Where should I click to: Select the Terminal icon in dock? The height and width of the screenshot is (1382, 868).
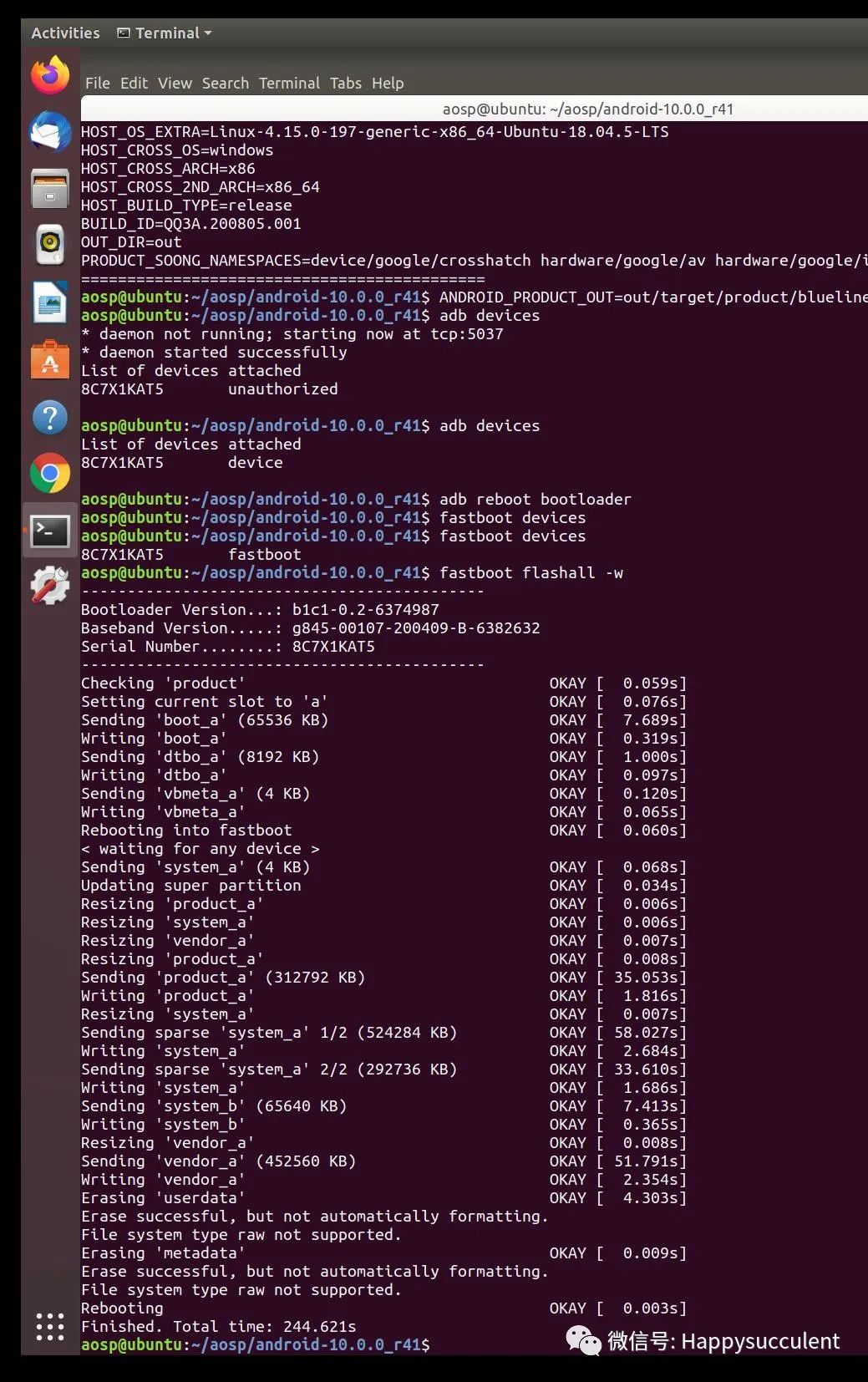click(50, 531)
